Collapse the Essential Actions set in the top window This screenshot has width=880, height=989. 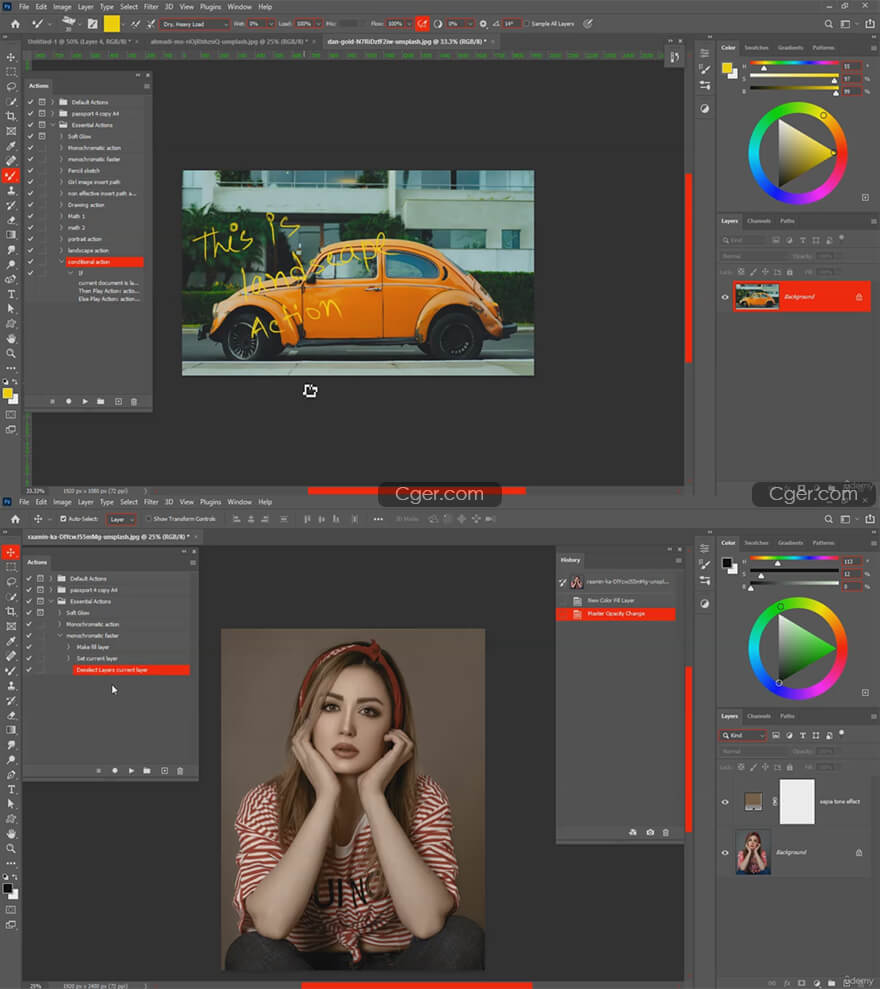click(52, 125)
